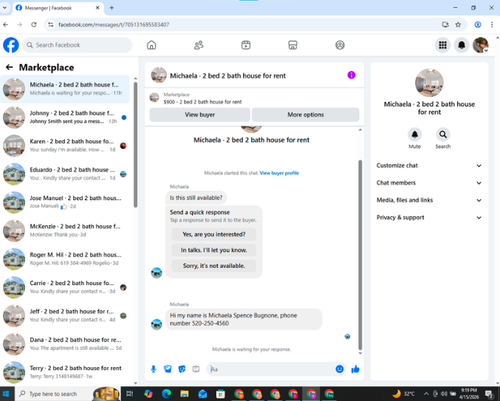Switch to the Messenger | Facebook tab
This screenshot has width=500, height=401.
[x=58, y=8]
